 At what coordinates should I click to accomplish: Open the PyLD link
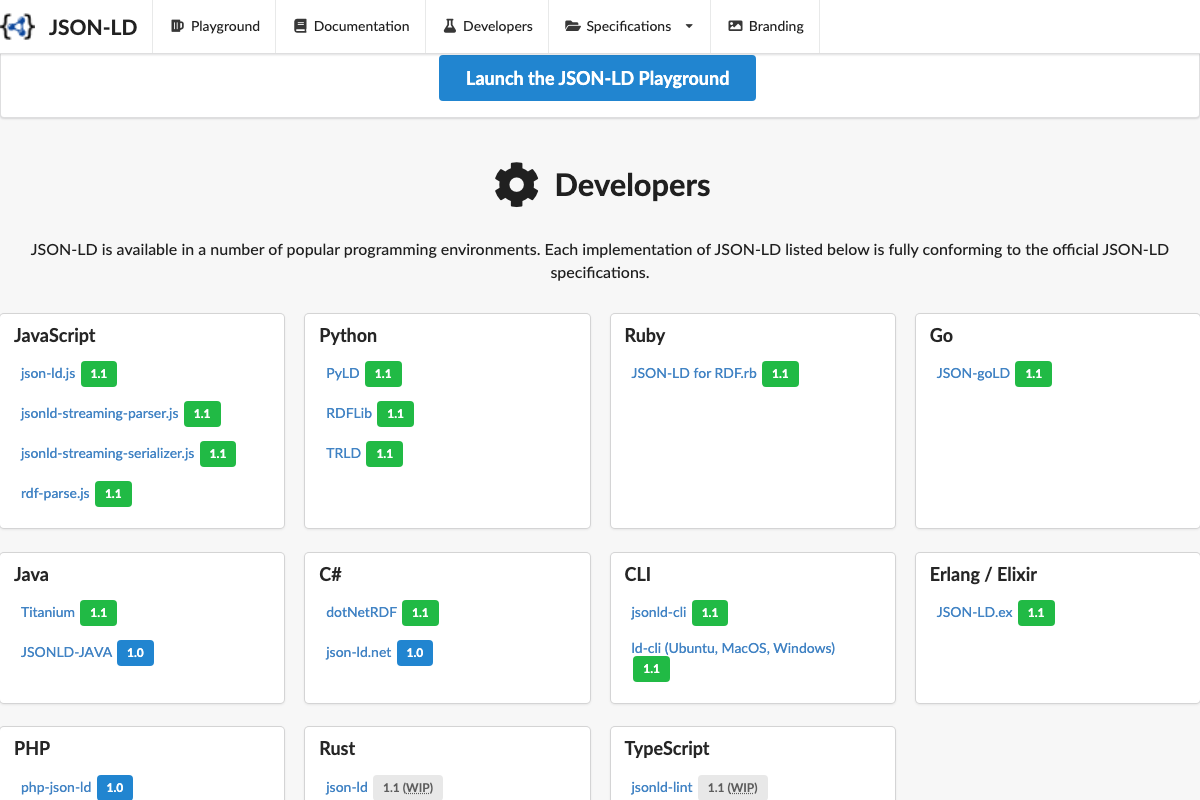[x=342, y=373]
